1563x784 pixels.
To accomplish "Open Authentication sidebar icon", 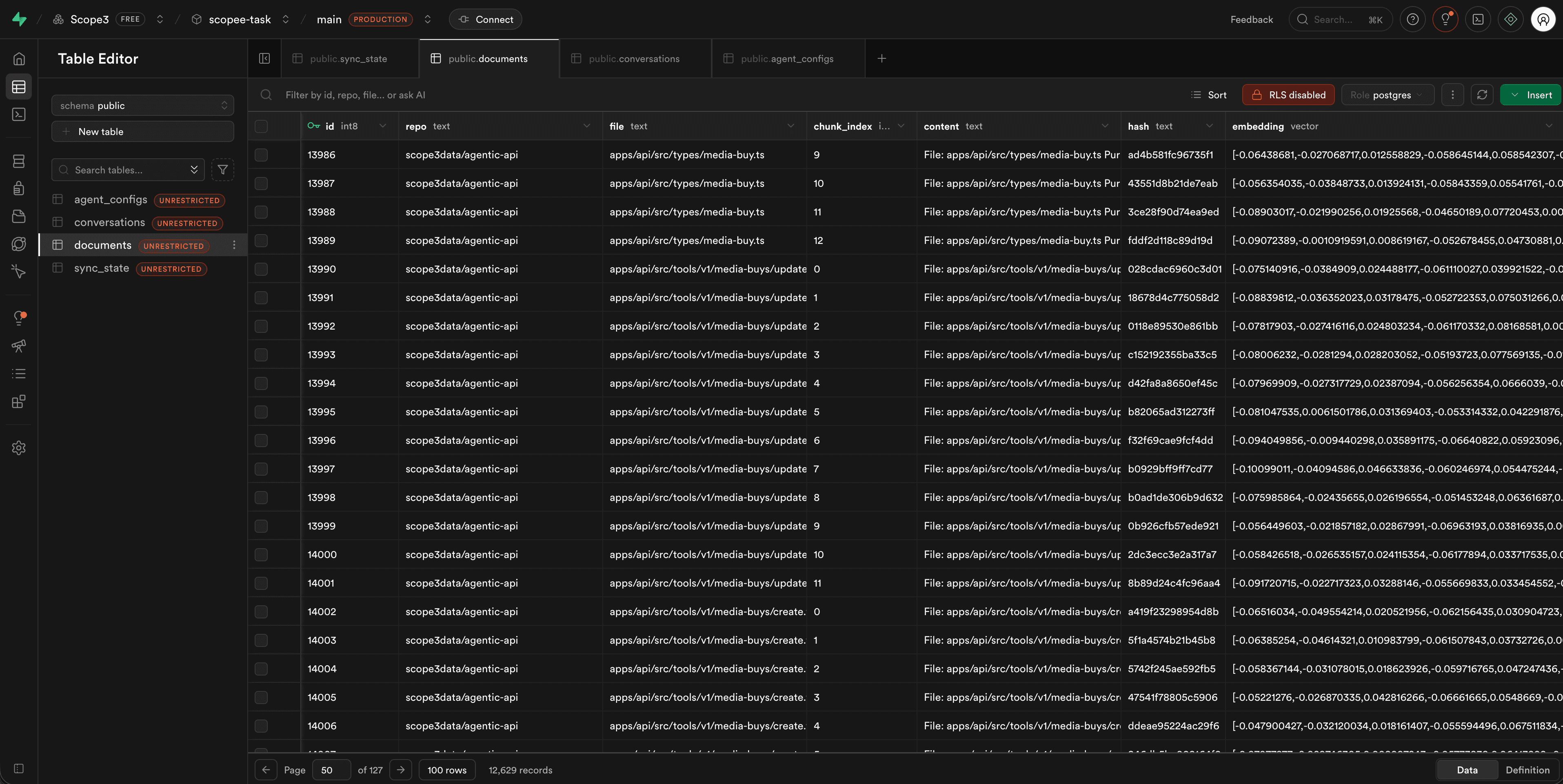I will [19, 188].
